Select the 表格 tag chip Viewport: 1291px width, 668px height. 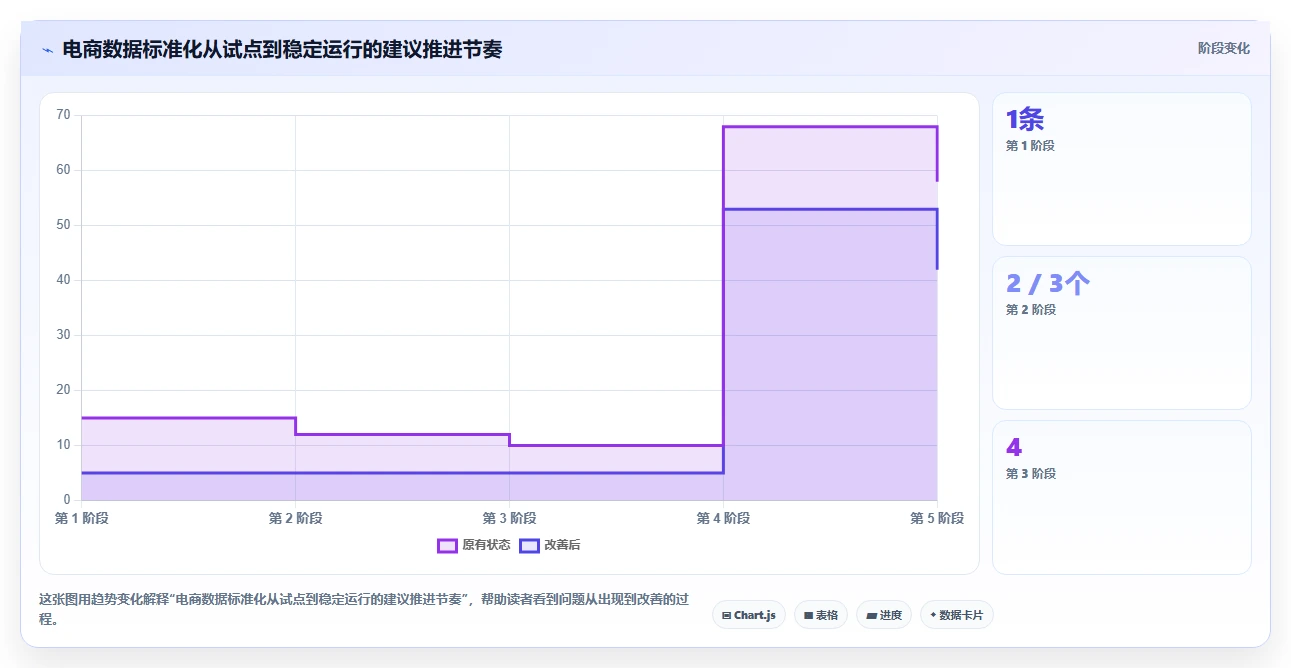pyautogui.click(x=821, y=615)
